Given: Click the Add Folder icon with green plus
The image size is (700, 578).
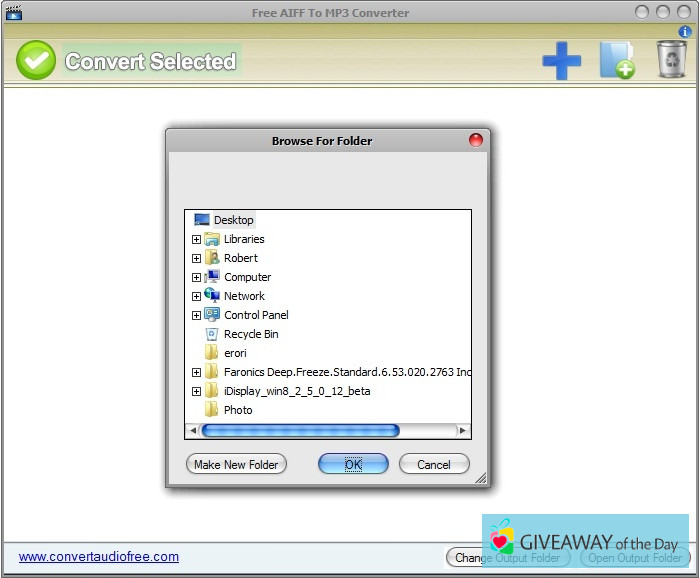Looking at the screenshot, I should click(x=617, y=60).
